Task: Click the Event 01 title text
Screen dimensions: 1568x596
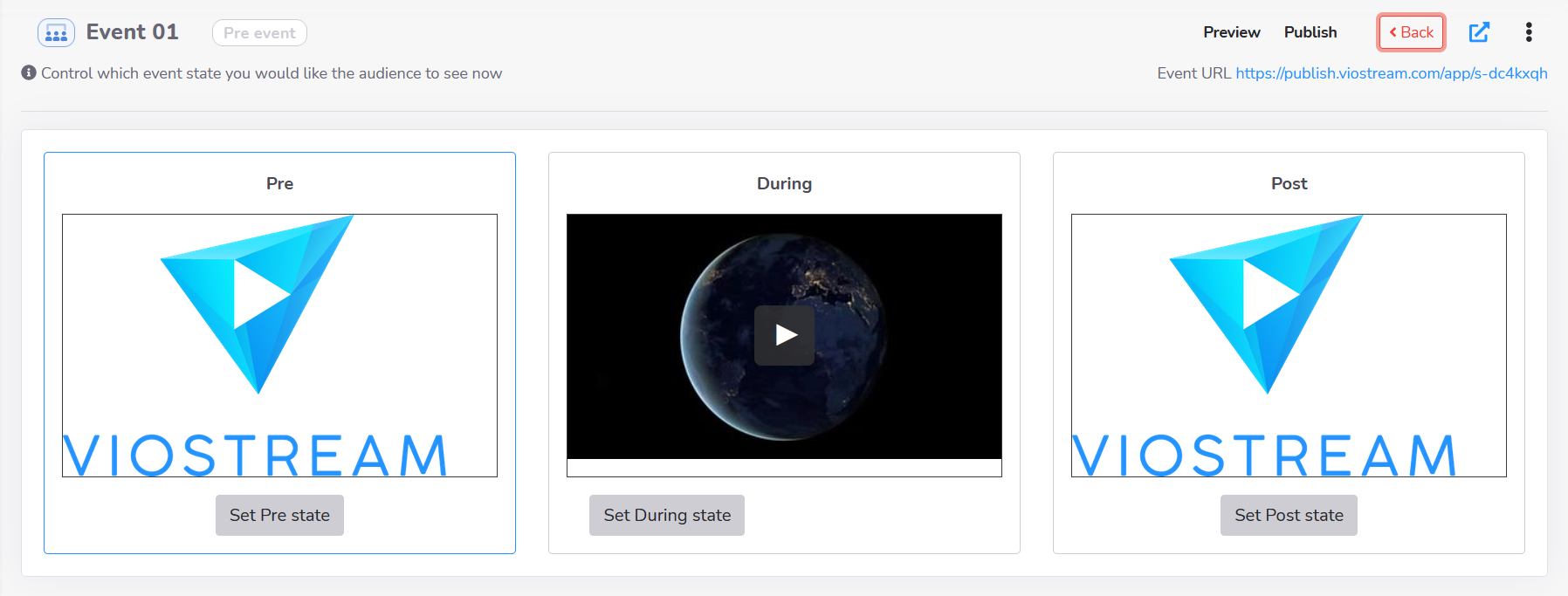Action: pyautogui.click(x=132, y=32)
